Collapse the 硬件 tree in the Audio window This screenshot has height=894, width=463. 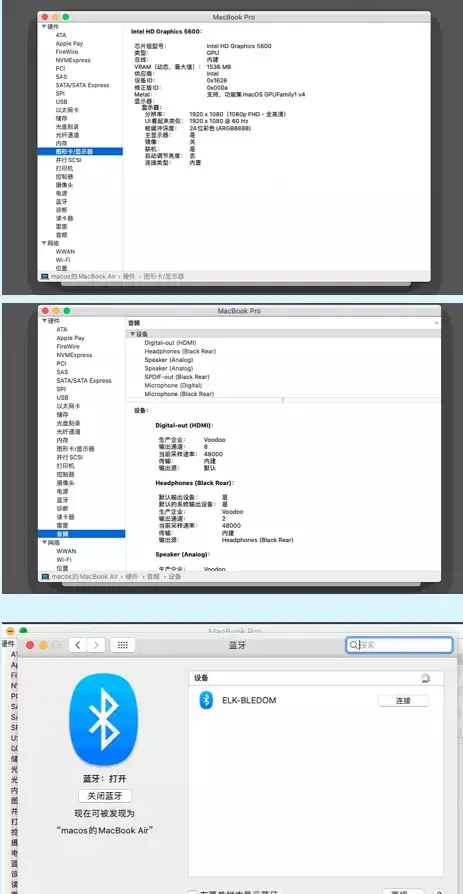coord(43,321)
